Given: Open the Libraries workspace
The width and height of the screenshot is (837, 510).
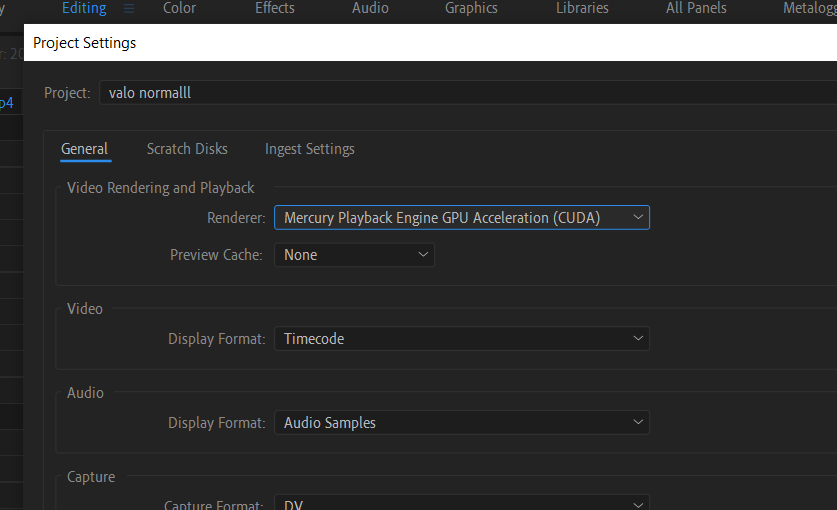Looking at the screenshot, I should [x=582, y=8].
